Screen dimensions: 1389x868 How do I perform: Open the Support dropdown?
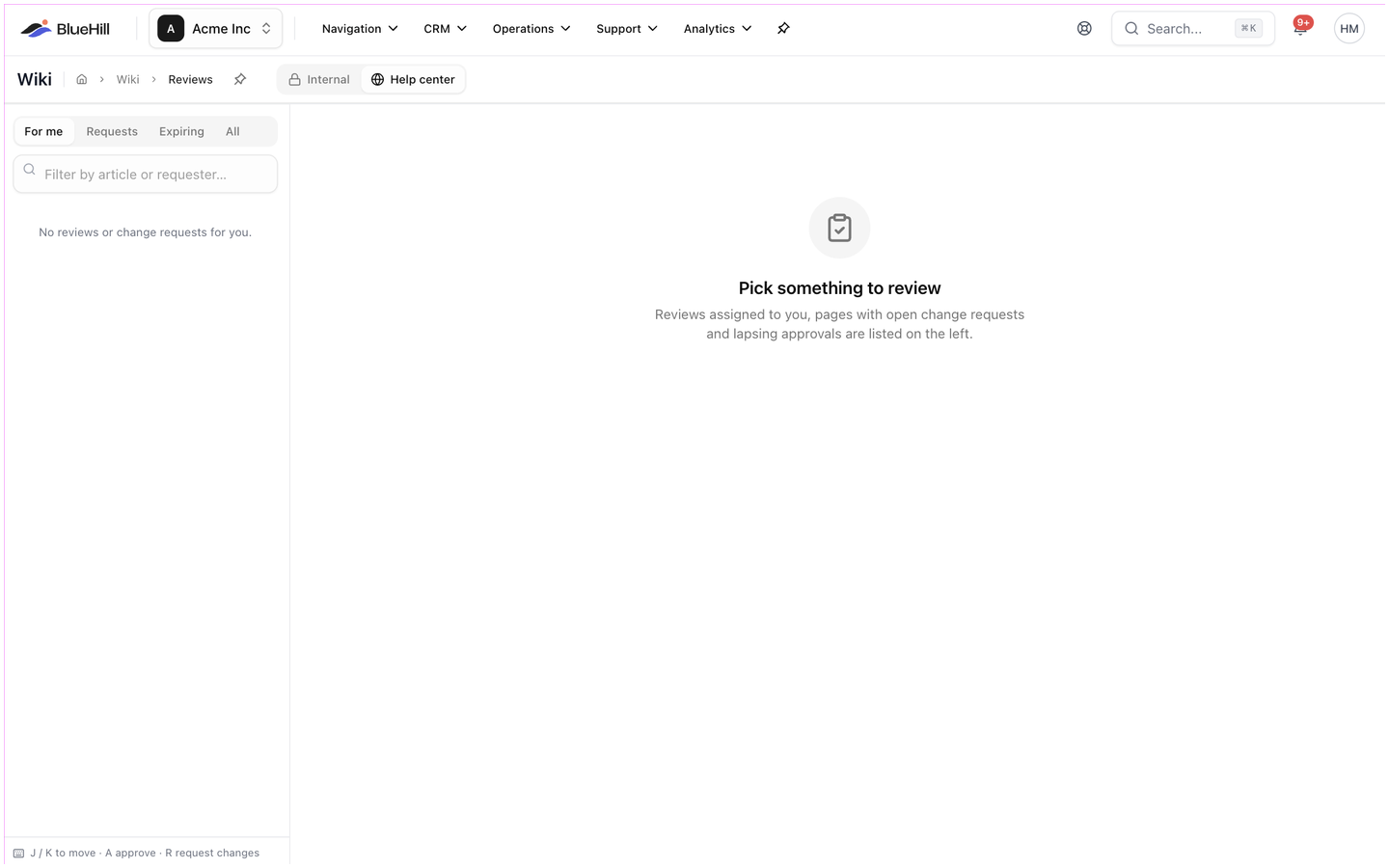coord(627,29)
